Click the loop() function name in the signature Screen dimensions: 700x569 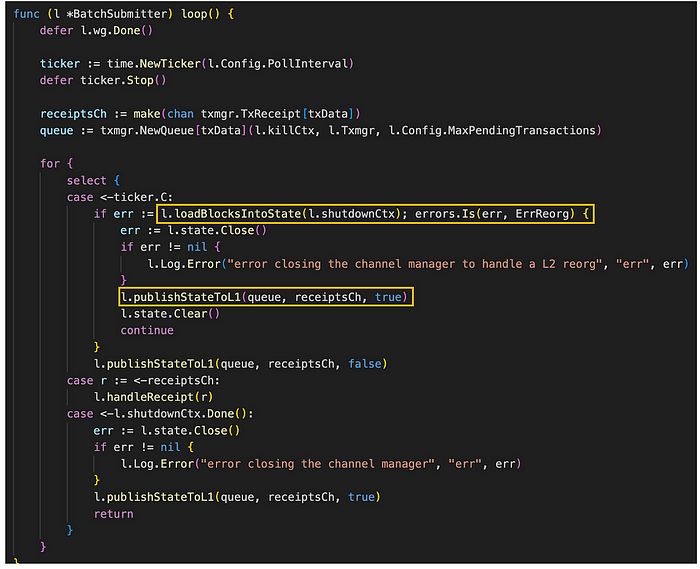(x=200, y=14)
